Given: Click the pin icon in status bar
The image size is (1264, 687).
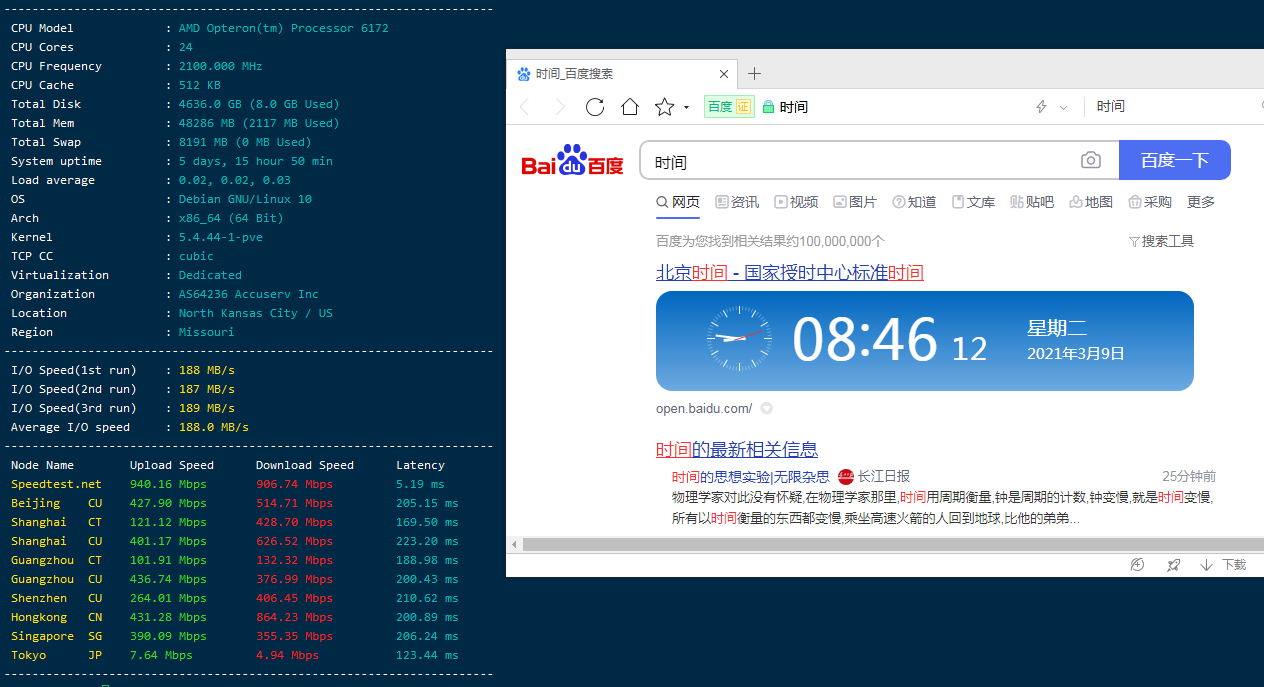Looking at the screenshot, I should (1173, 565).
